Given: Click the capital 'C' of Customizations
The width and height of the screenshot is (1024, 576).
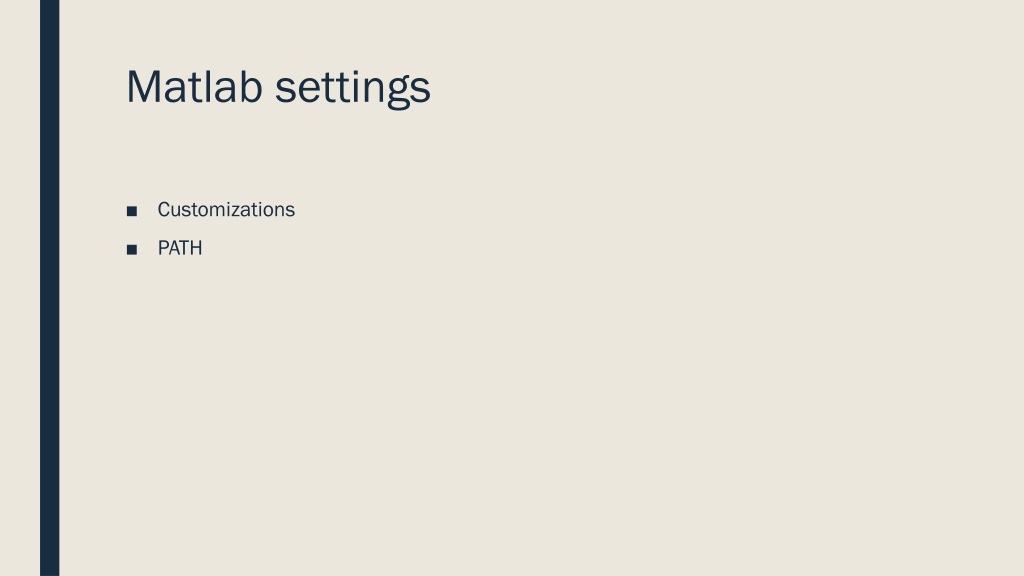Looking at the screenshot, I should pos(164,210).
